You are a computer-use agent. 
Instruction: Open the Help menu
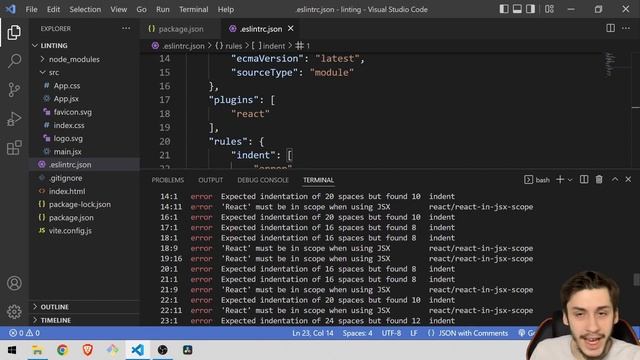pyautogui.click(x=226, y=9)
